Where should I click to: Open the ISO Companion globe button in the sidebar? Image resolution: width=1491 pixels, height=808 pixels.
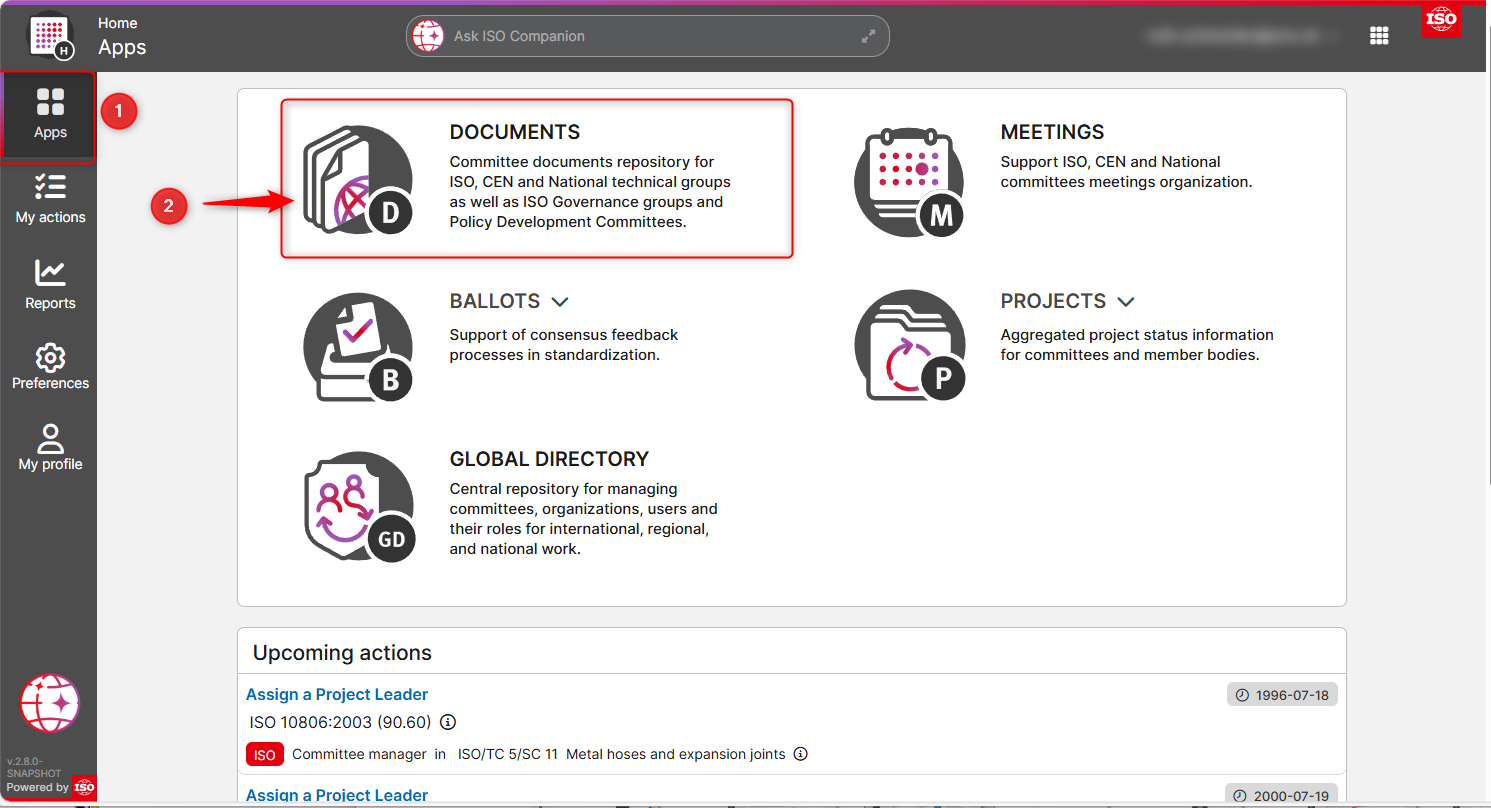pyautogui.click(x=50, y=703)
